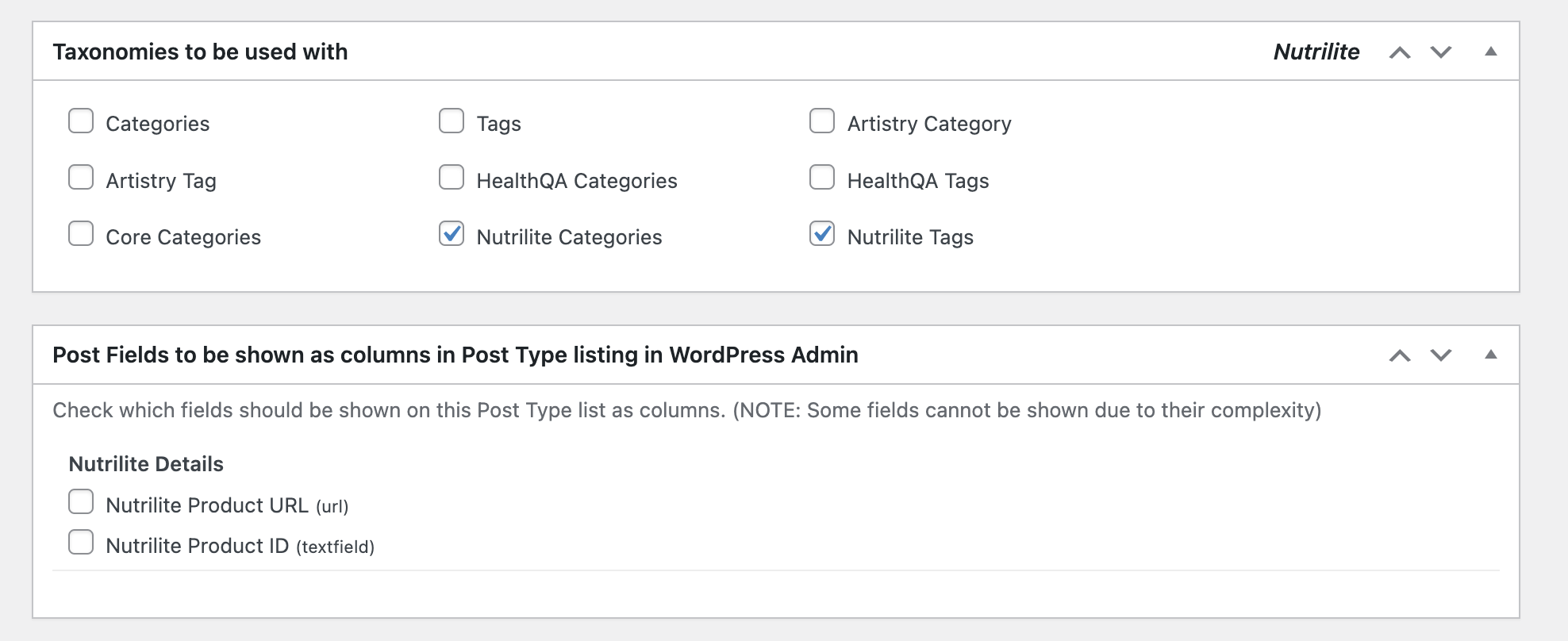Click the HealthQA Categories label text
Screen dimensions: 1568x641
point(577,181)
